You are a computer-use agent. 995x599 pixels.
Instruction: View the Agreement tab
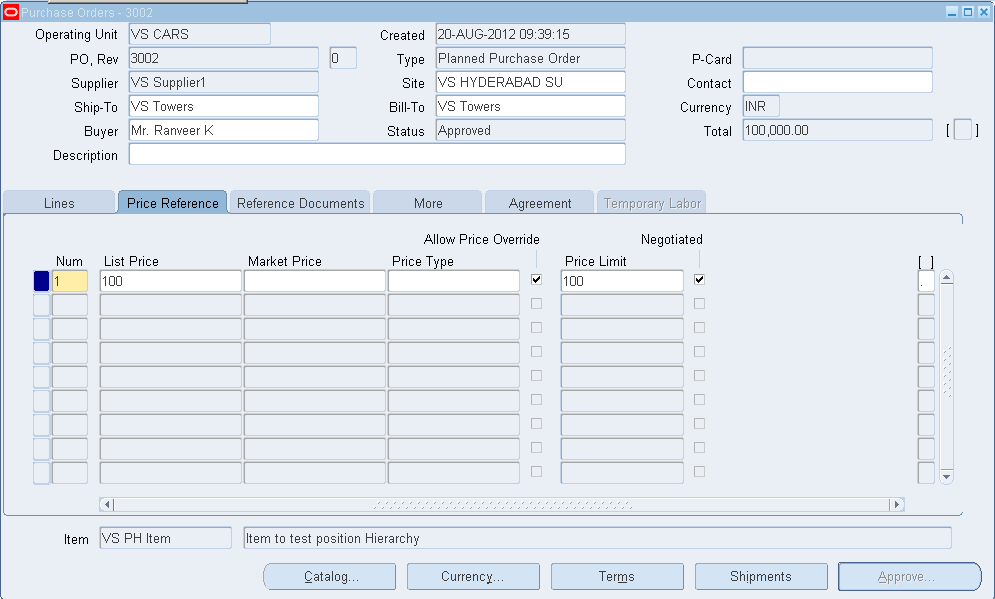(x=539, y=202)
